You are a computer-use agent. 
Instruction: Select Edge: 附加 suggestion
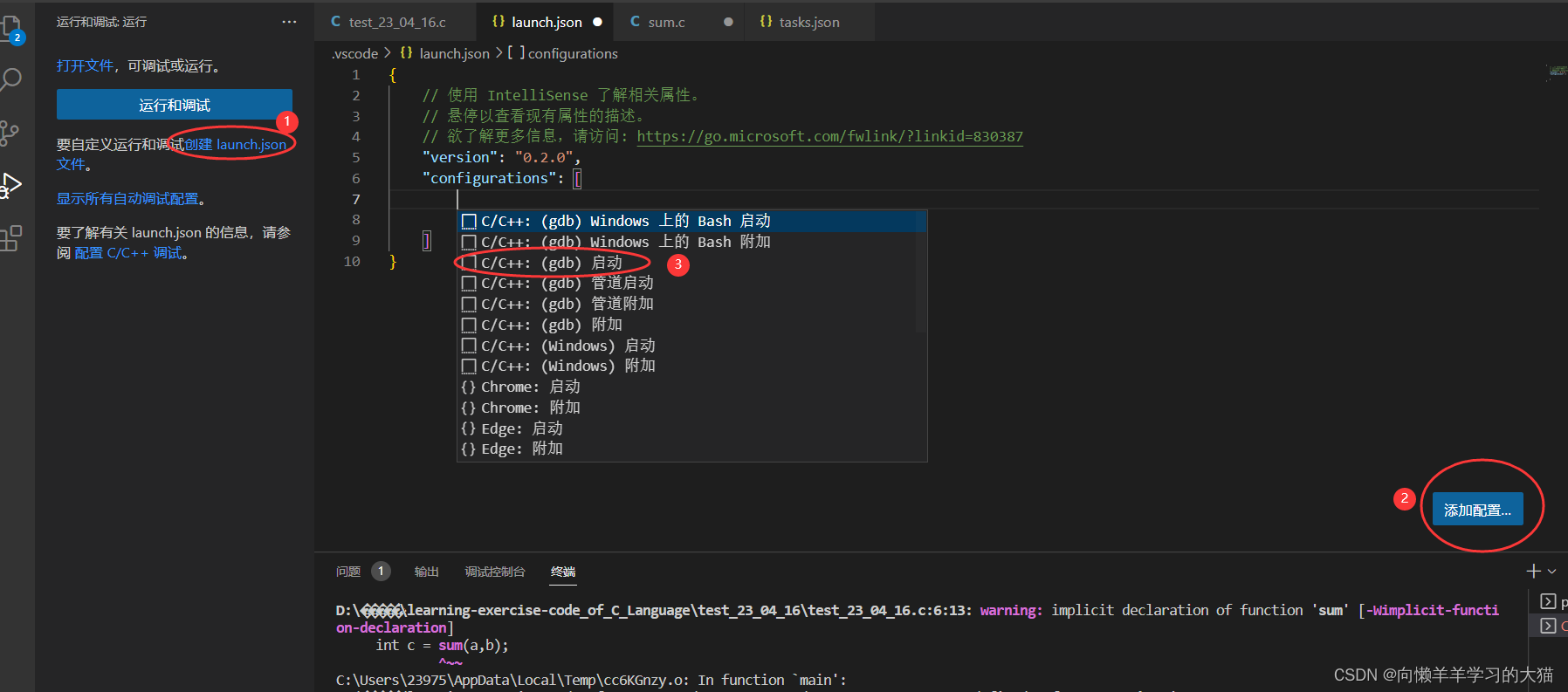coord(692,449)
